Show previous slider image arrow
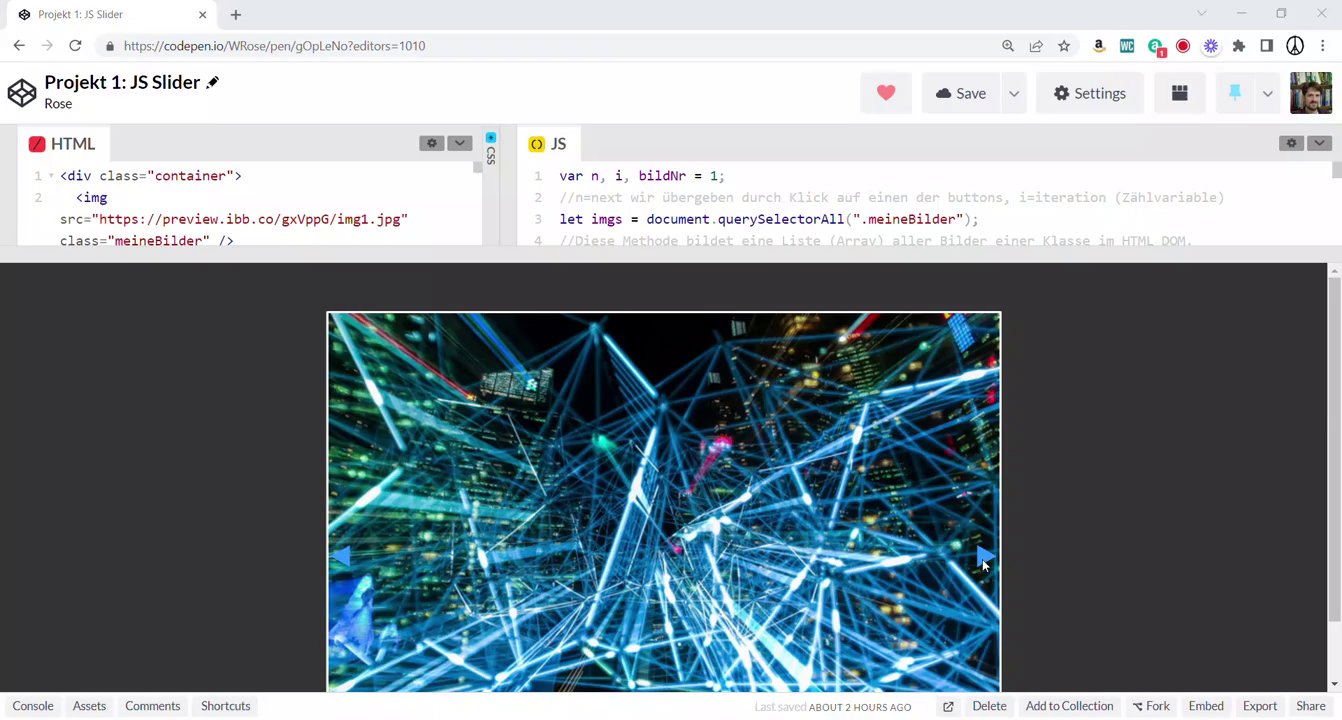1342x720 pixels. click(341, 557)
